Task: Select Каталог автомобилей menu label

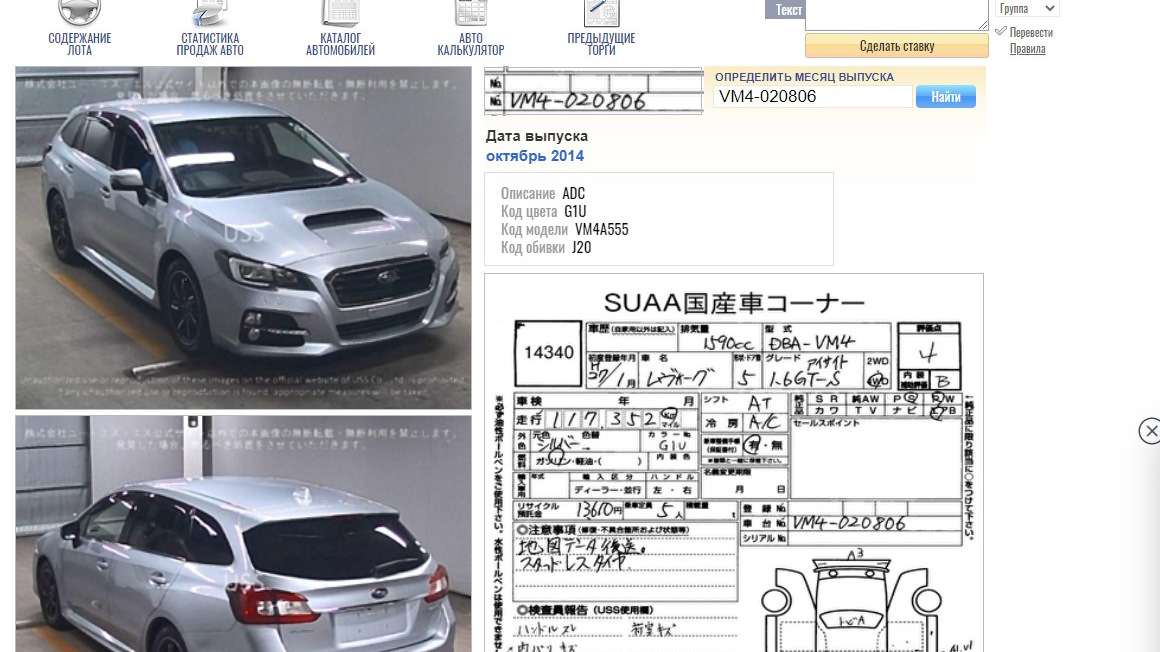Action: [x=340, y=44]
